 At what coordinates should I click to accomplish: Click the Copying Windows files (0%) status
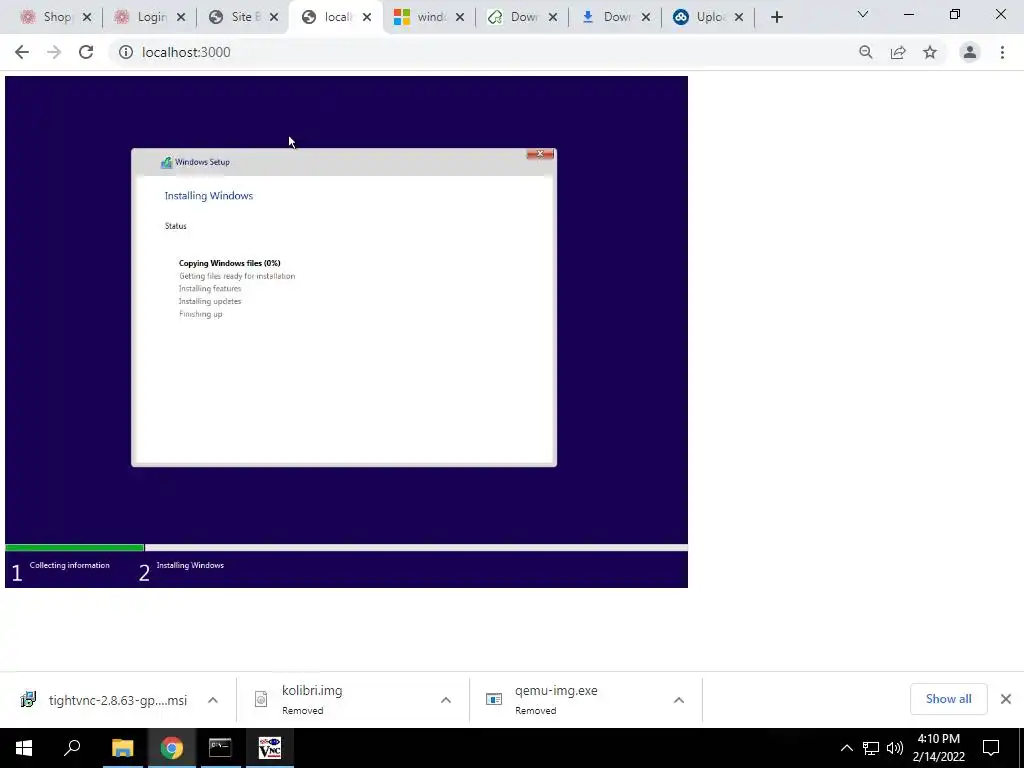pyautogui.click(x=229, y=263)
